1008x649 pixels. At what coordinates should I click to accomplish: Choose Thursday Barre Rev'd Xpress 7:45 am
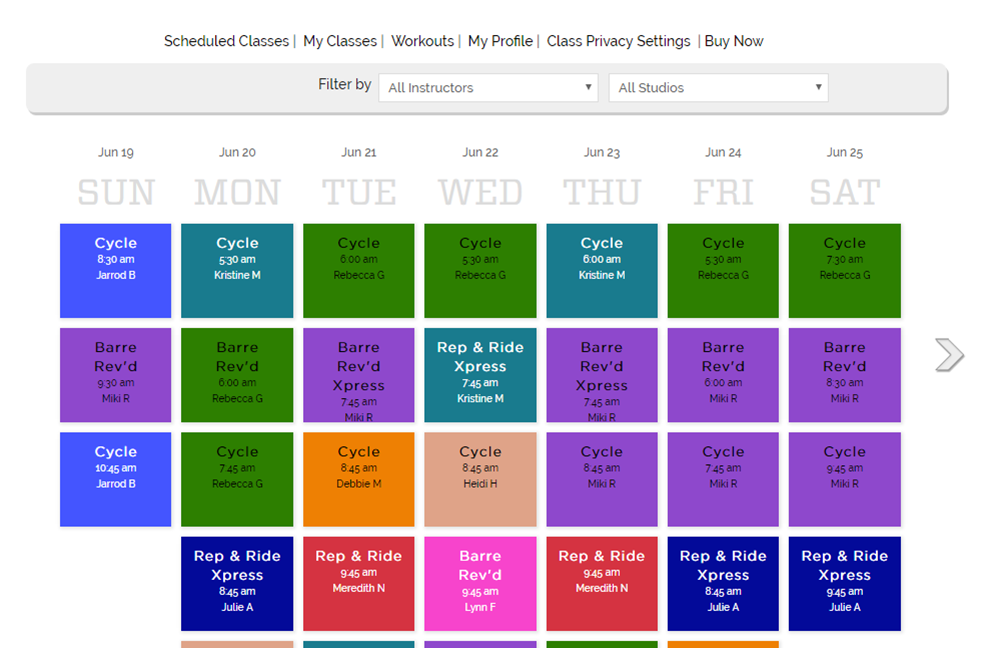click(x=602, y=375)
